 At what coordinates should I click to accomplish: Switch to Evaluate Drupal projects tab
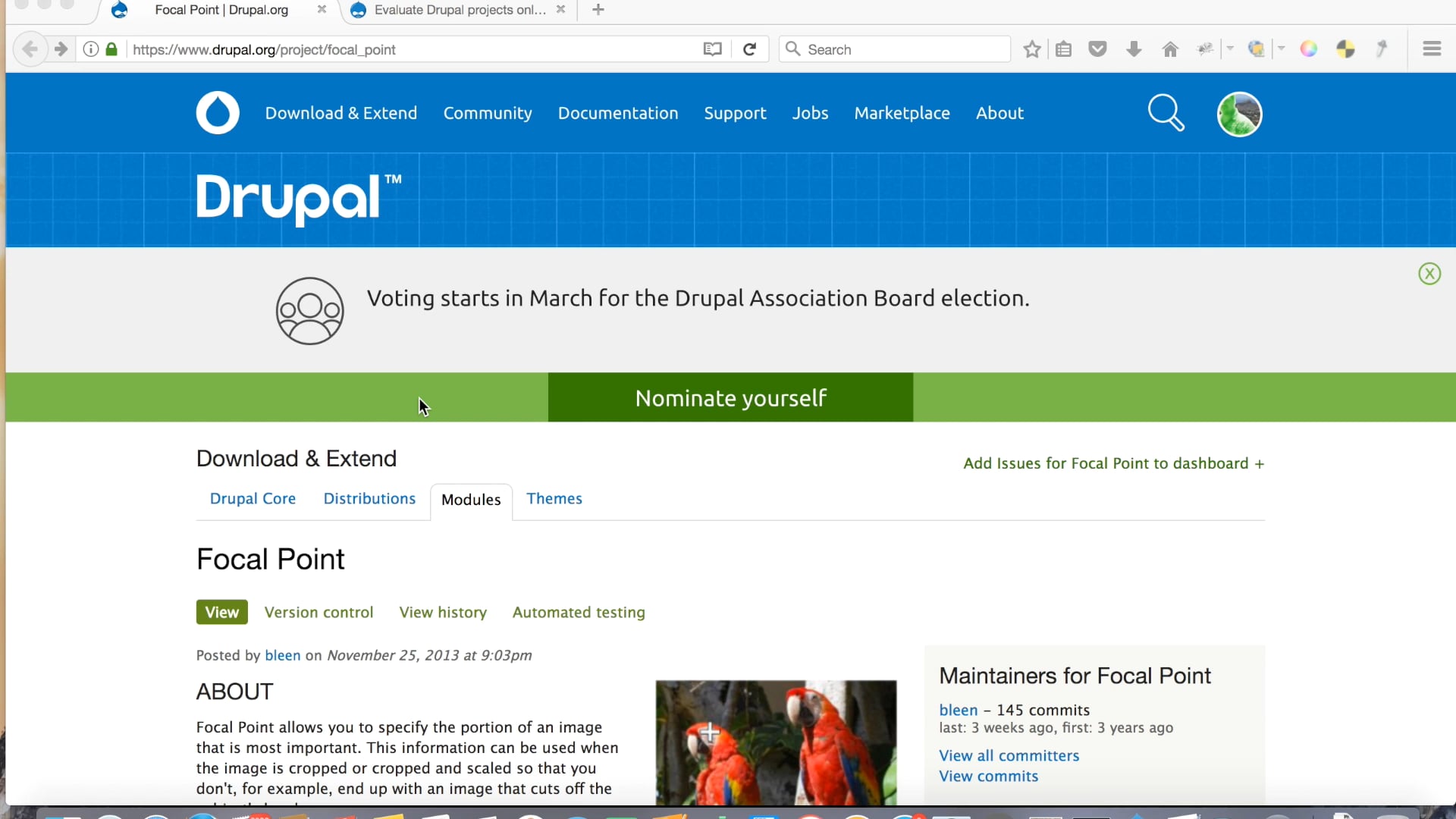[460, 10]
